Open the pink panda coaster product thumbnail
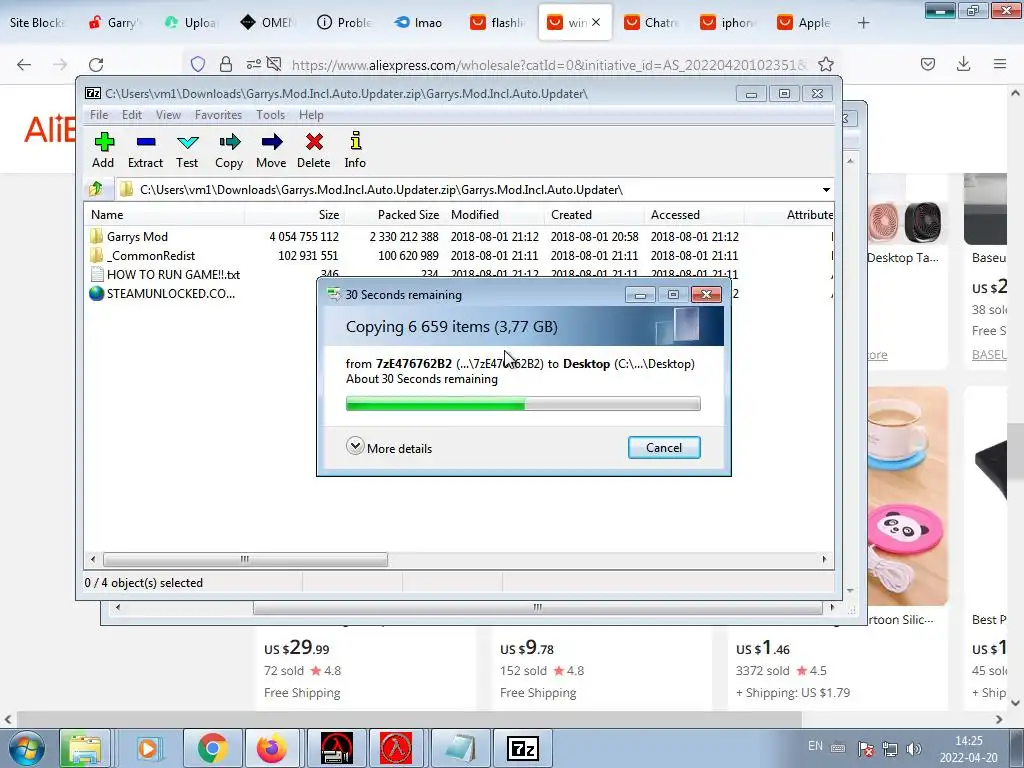The height and width of the screenshot is (768, 1024). (908, 496)
